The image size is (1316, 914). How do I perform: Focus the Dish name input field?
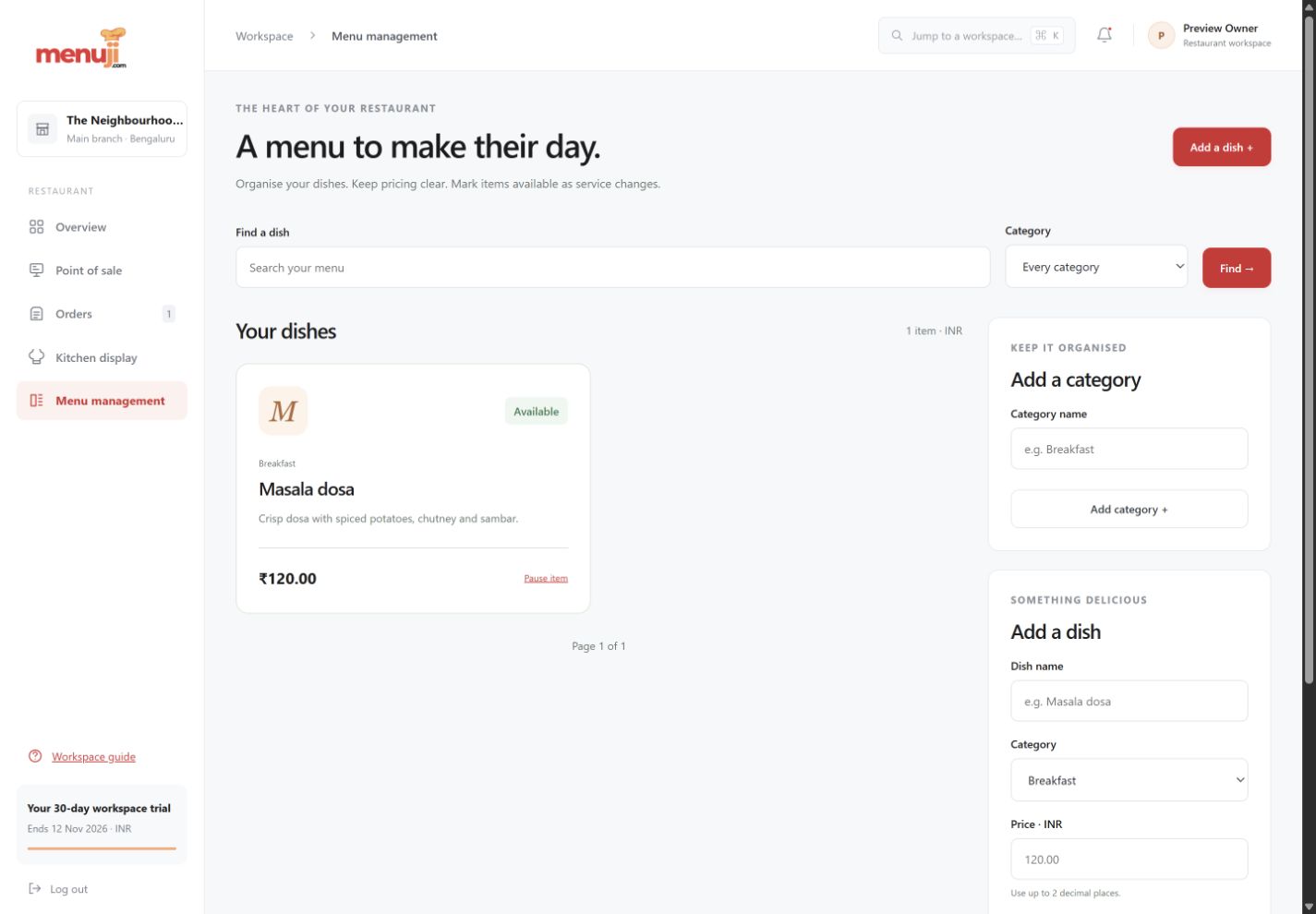[x=1129, y=701]
